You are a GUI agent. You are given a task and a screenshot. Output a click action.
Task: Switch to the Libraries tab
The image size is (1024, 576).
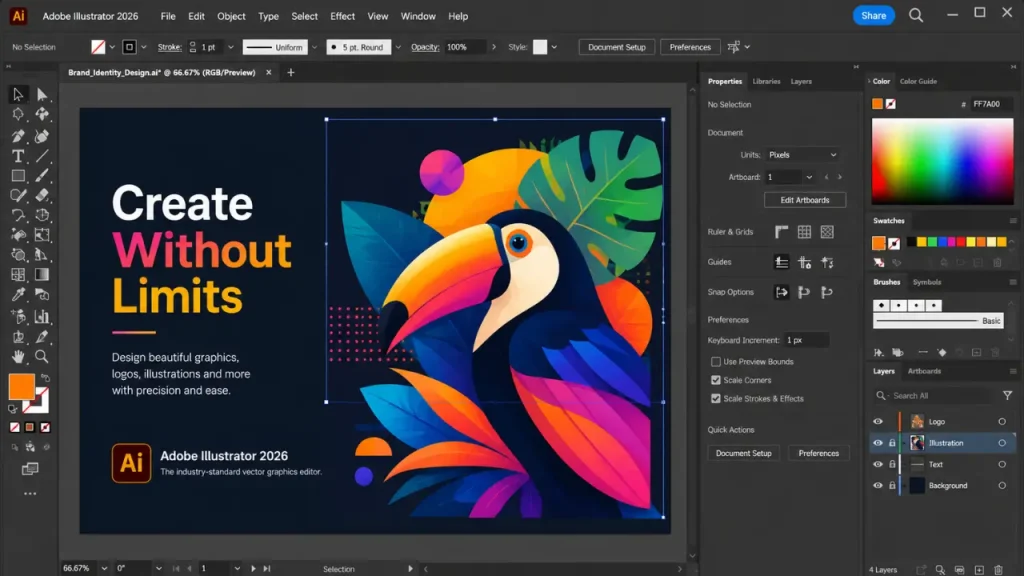pos(766,82)
